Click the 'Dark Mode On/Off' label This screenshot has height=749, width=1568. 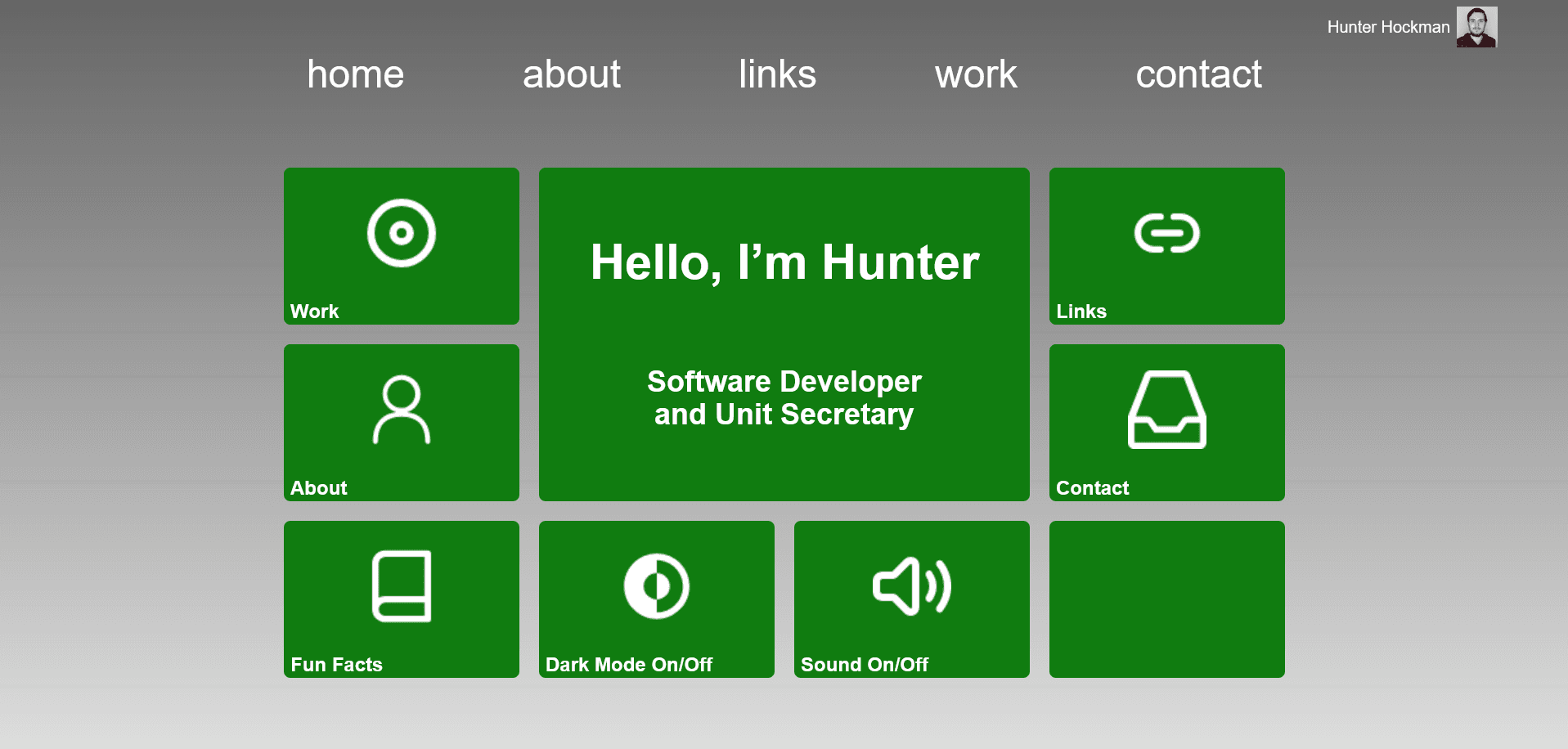pos(629,665)
